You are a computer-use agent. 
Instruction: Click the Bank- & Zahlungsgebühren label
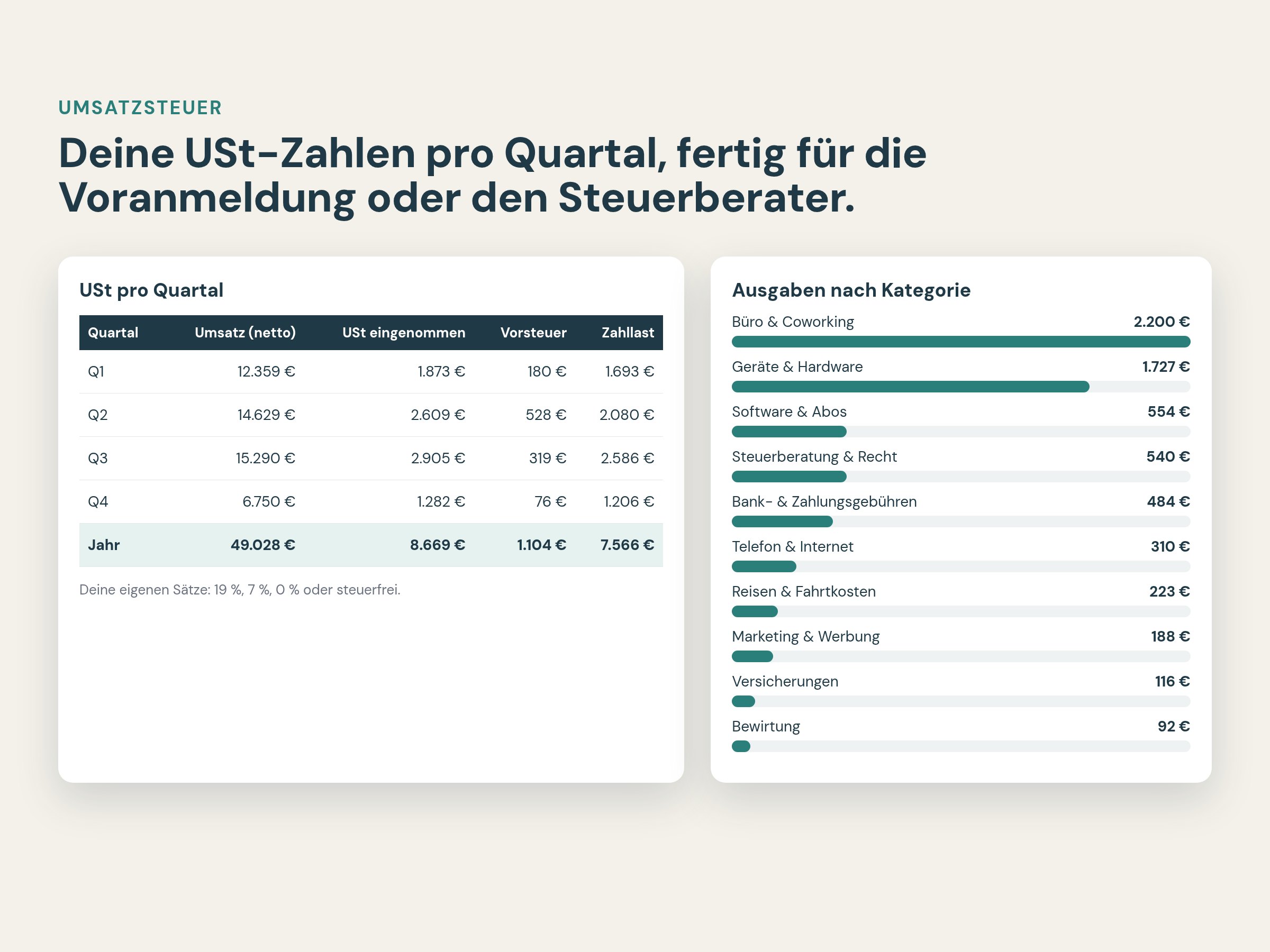(x=824, y=502)
